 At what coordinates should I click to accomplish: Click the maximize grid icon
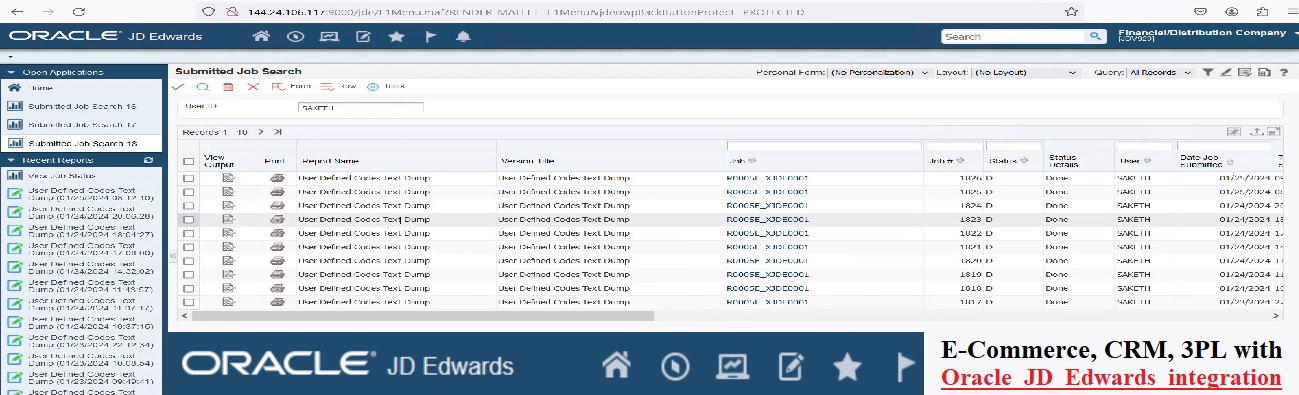point(1274,131)
